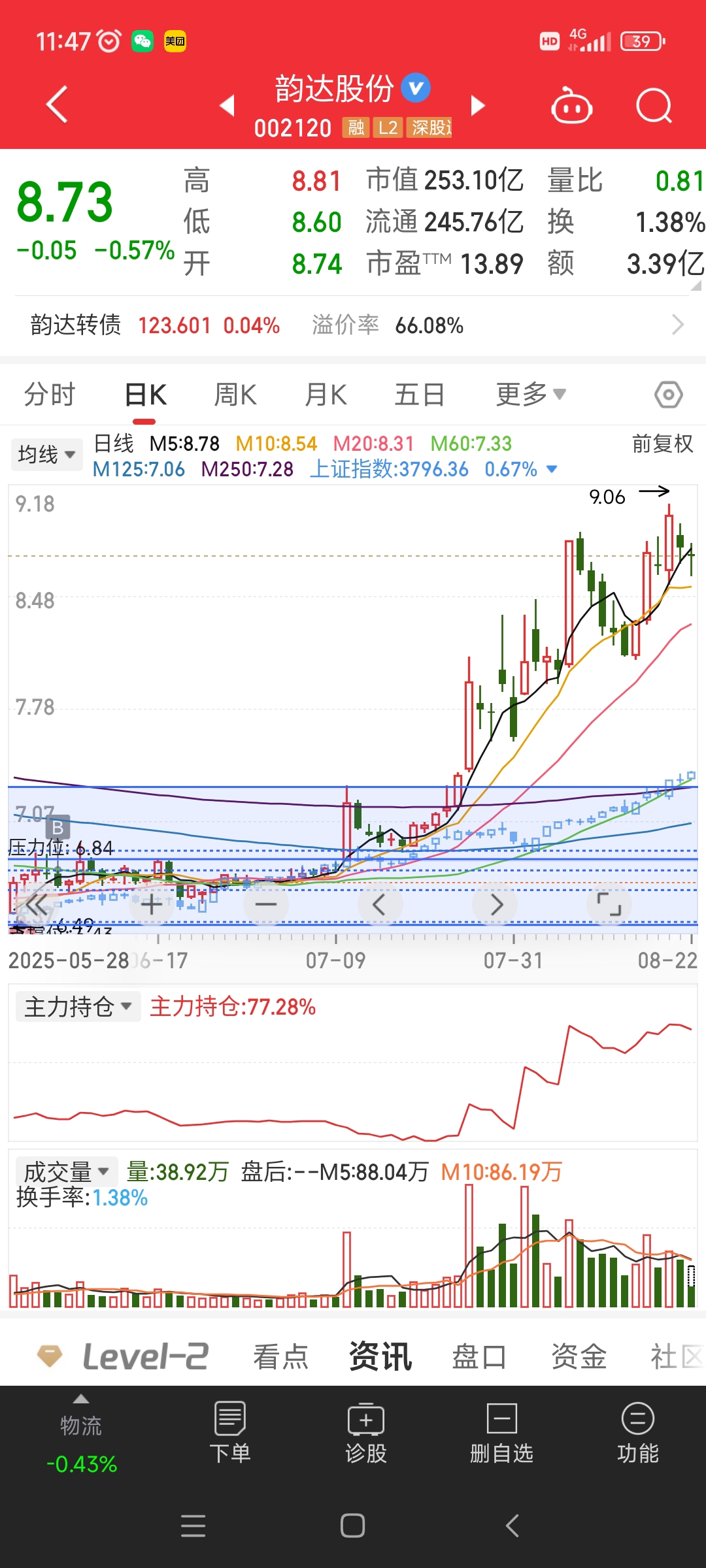Switch to next stock with right triangle

pyautogui.click(x=478, y=105)
